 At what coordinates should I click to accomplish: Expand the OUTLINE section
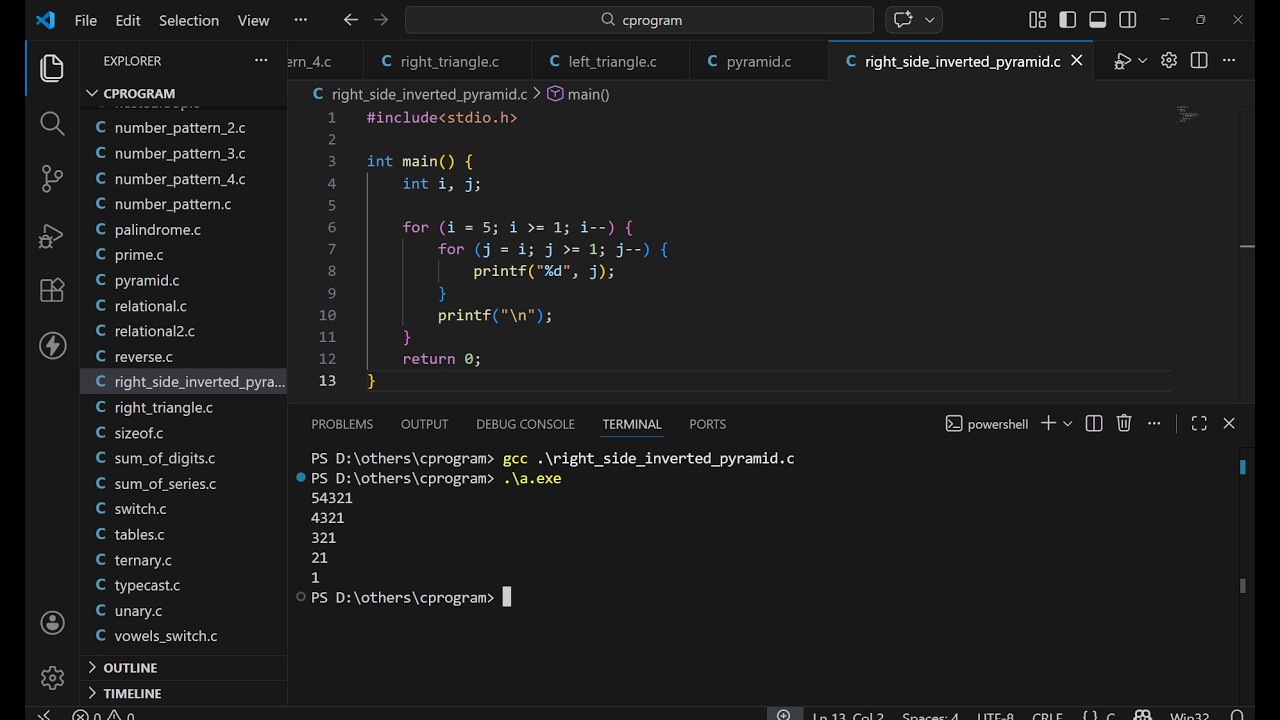point(183,667)
